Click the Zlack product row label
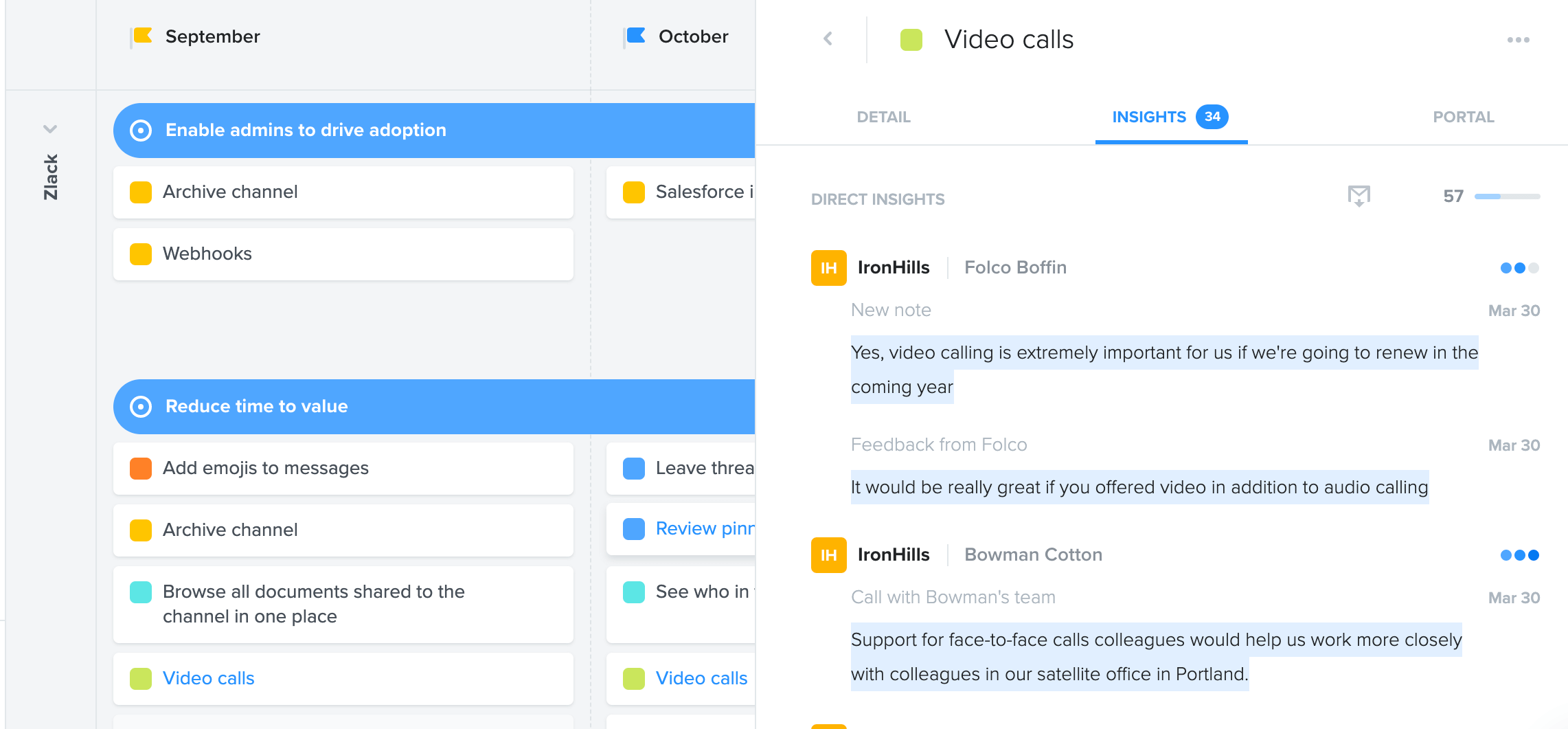Screen dimensions: 1568x729 point(51,177)
